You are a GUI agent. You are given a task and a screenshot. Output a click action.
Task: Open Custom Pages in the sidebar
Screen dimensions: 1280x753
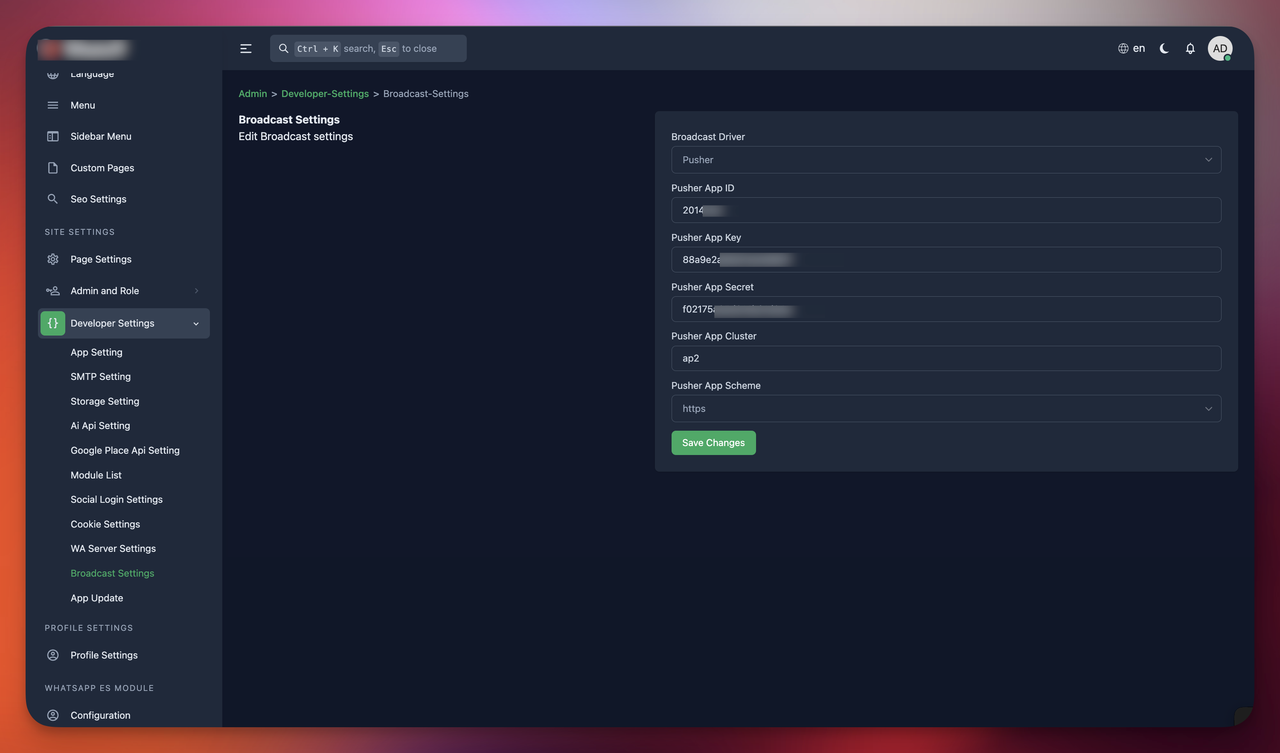point(102,168)
